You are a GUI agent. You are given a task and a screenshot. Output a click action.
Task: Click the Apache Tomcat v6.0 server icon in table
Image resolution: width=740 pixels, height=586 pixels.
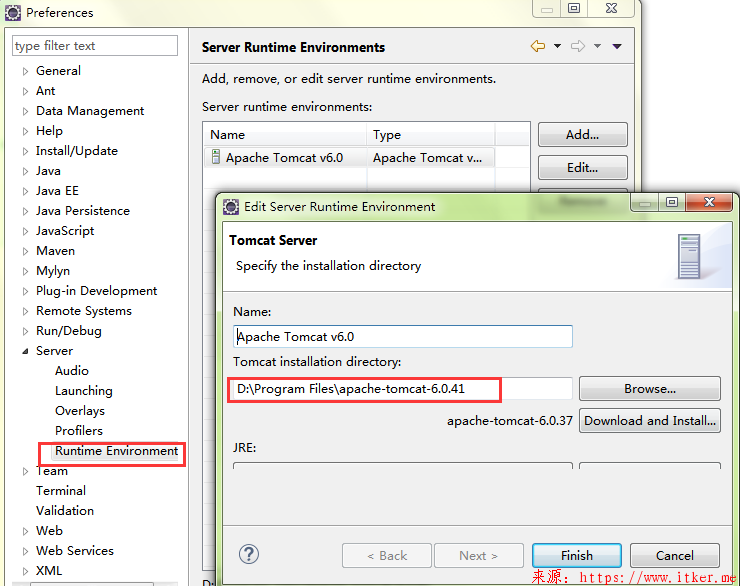216,157
